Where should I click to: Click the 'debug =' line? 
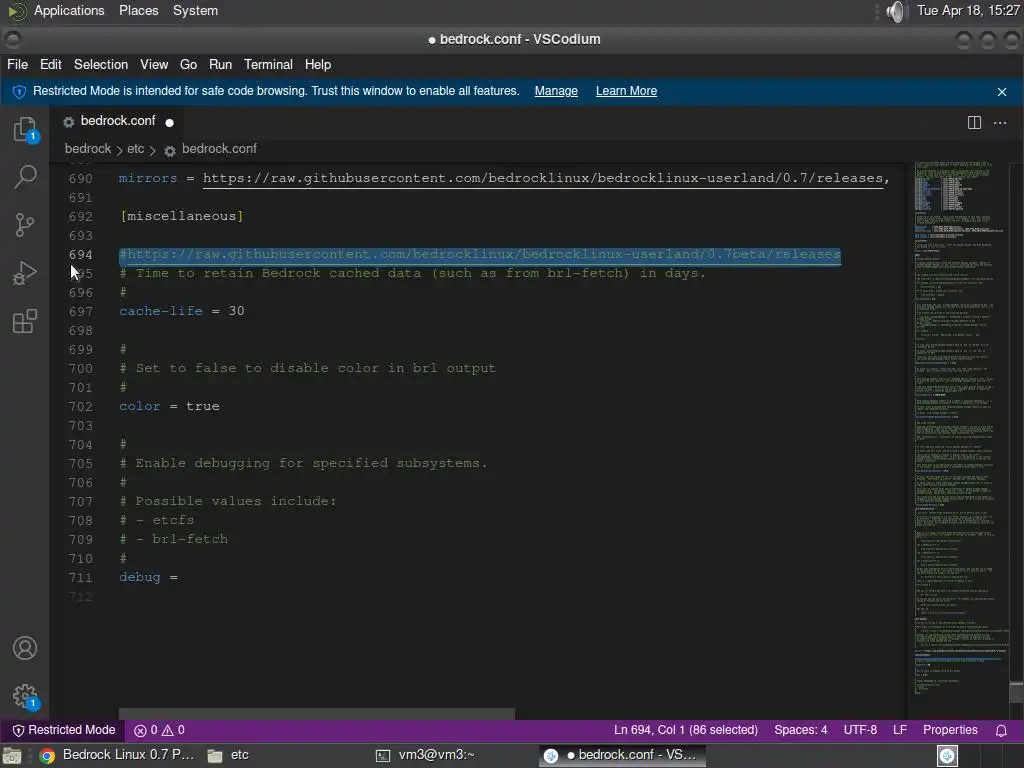(x=148, y=577)
